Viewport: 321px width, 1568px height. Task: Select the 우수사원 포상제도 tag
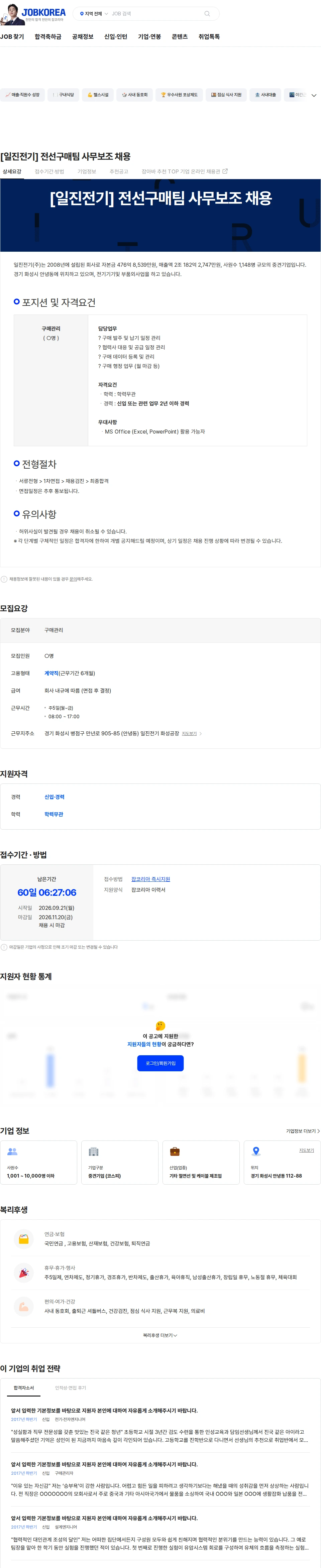179,95
